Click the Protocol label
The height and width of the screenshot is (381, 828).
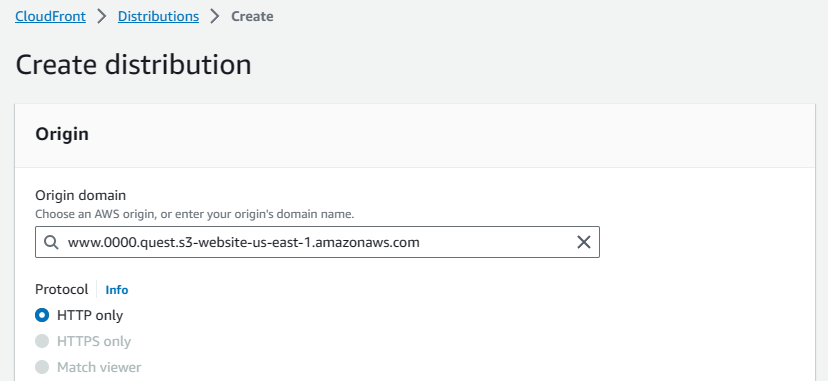pyautogui.click(x=62, y=290)
